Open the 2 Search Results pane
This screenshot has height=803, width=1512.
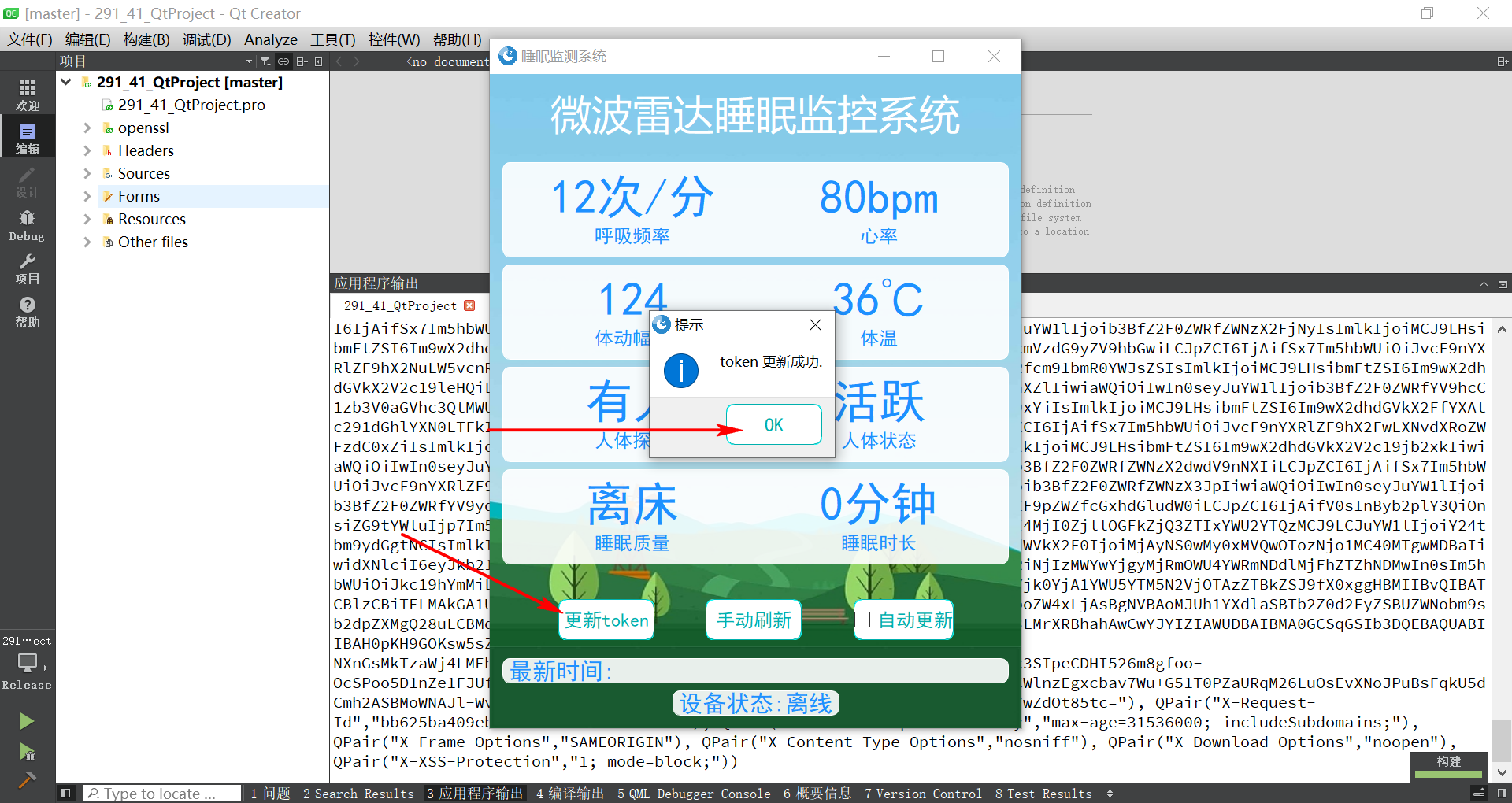point(358,794)
